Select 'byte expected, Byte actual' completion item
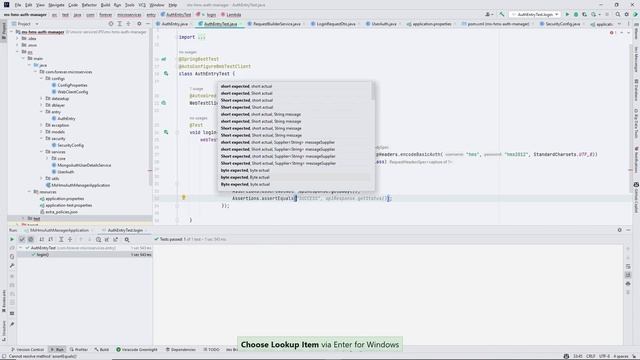The height and width of the screenshot is (360, 640). (x=295, y=177)
